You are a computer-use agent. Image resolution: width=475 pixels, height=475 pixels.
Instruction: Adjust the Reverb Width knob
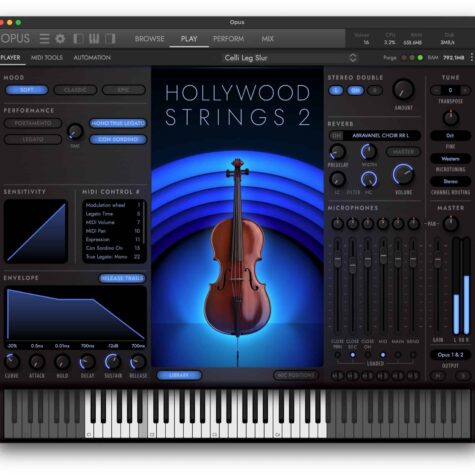click(x=369, y=152)
